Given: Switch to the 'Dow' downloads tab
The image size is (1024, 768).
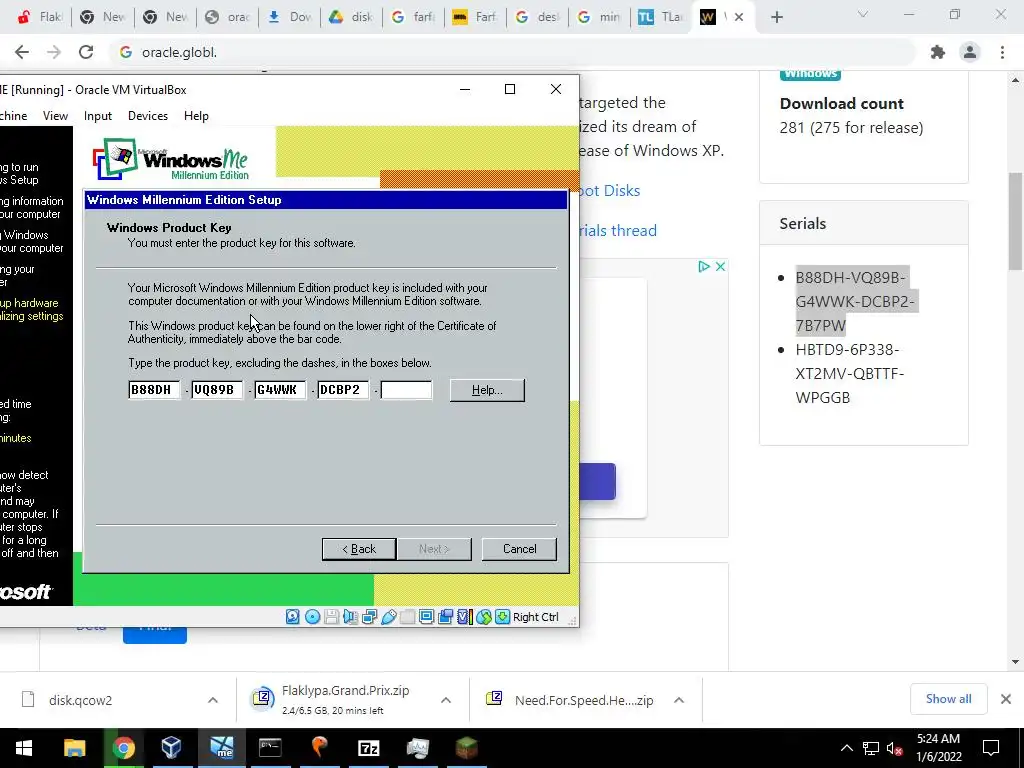Looking at the screenshot, I should coord(289,18).
